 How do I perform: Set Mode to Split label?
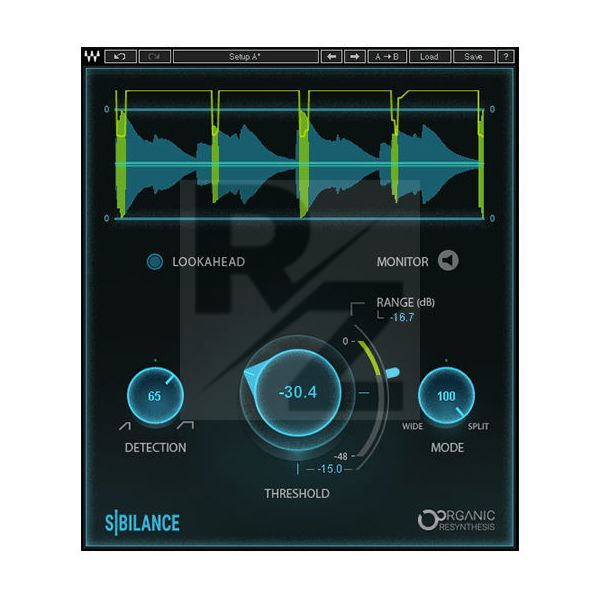point(478,426)
